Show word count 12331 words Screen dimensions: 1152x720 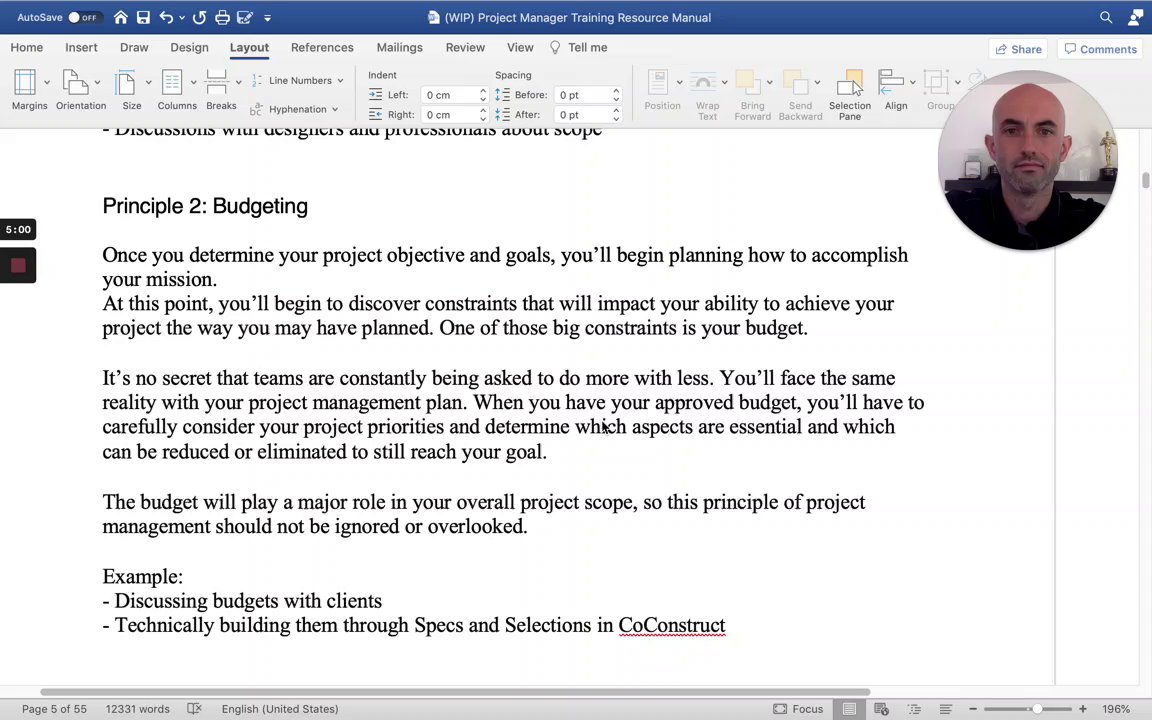point(137,709)
